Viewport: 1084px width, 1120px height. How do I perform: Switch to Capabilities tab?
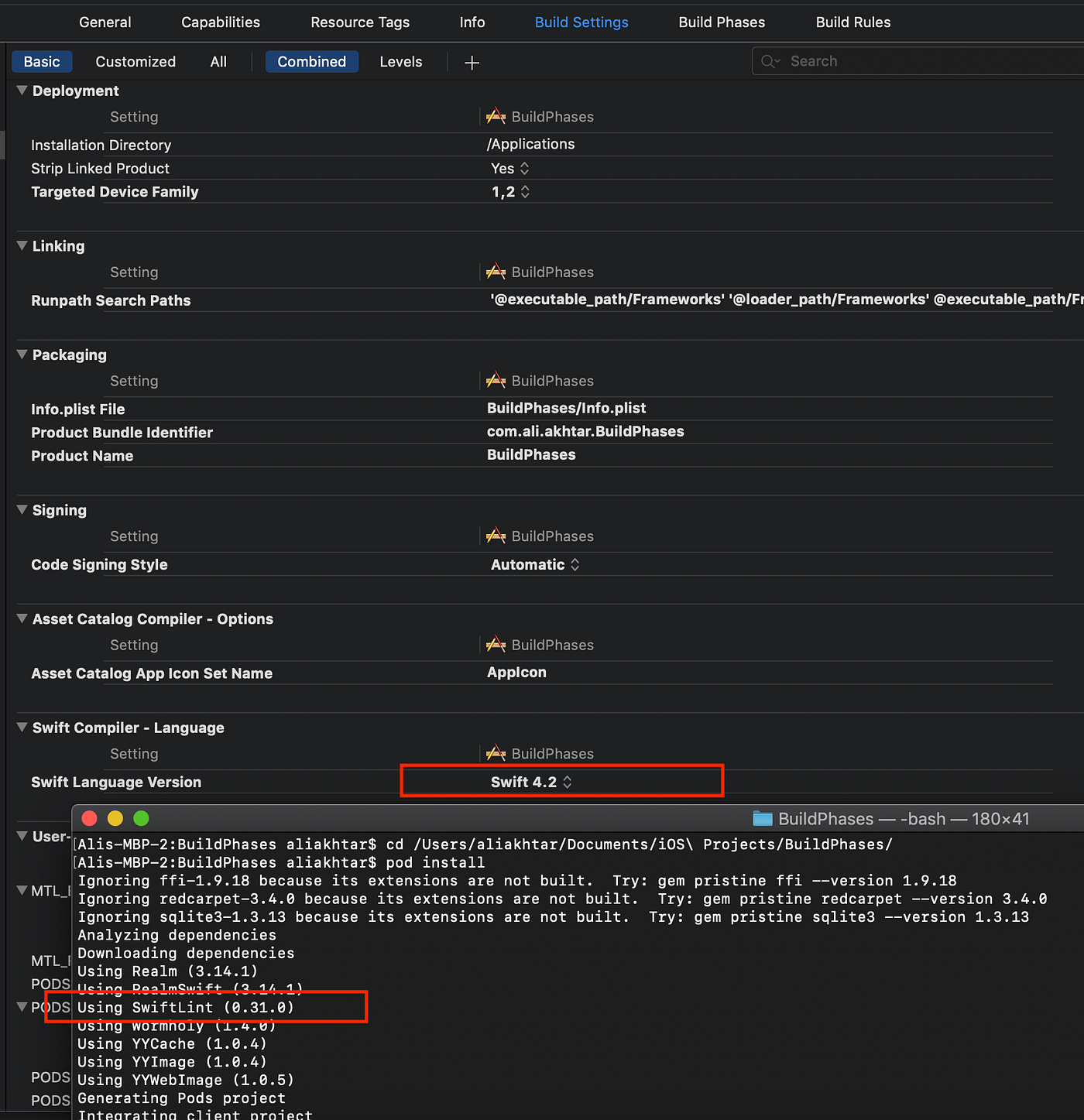[221, 22]
